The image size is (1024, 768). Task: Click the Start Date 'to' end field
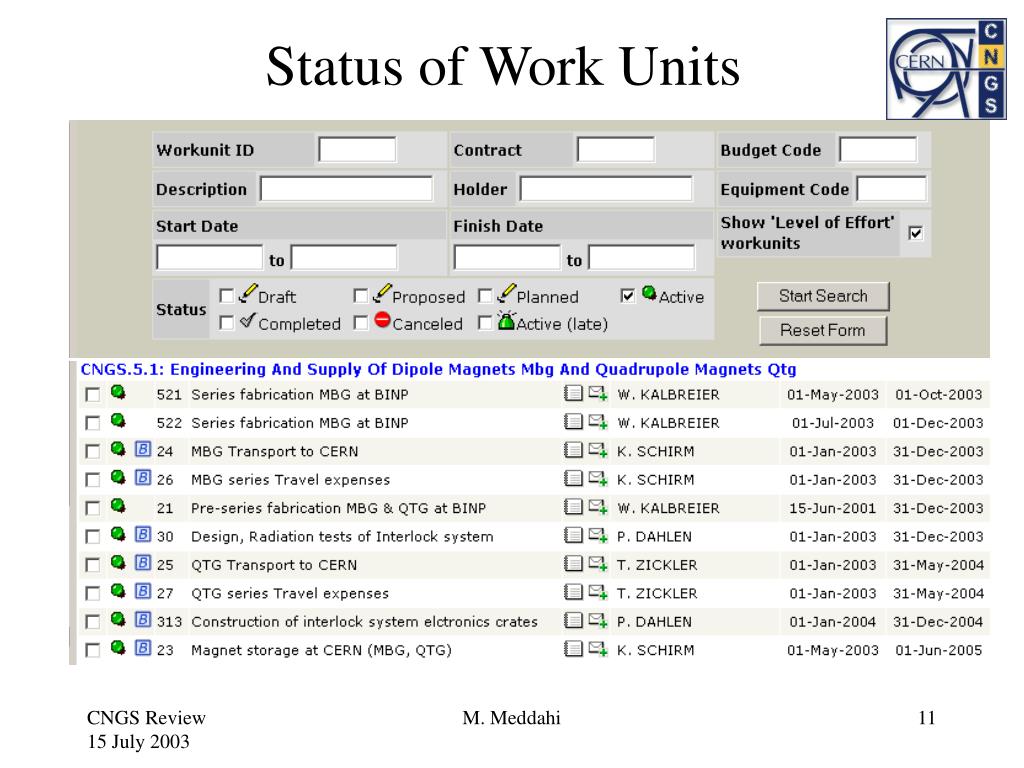click(344, 257)
